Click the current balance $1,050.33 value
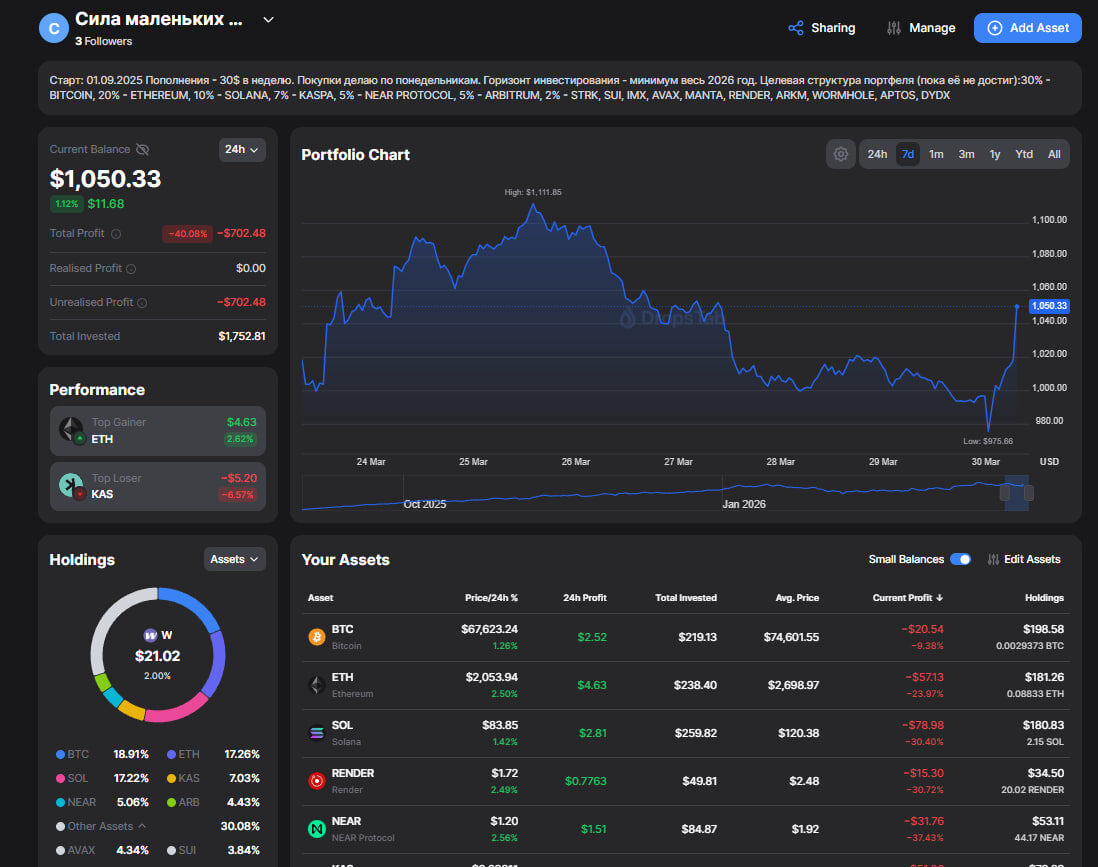Screen dimensions: 1098x867 (x=105, y=179)
